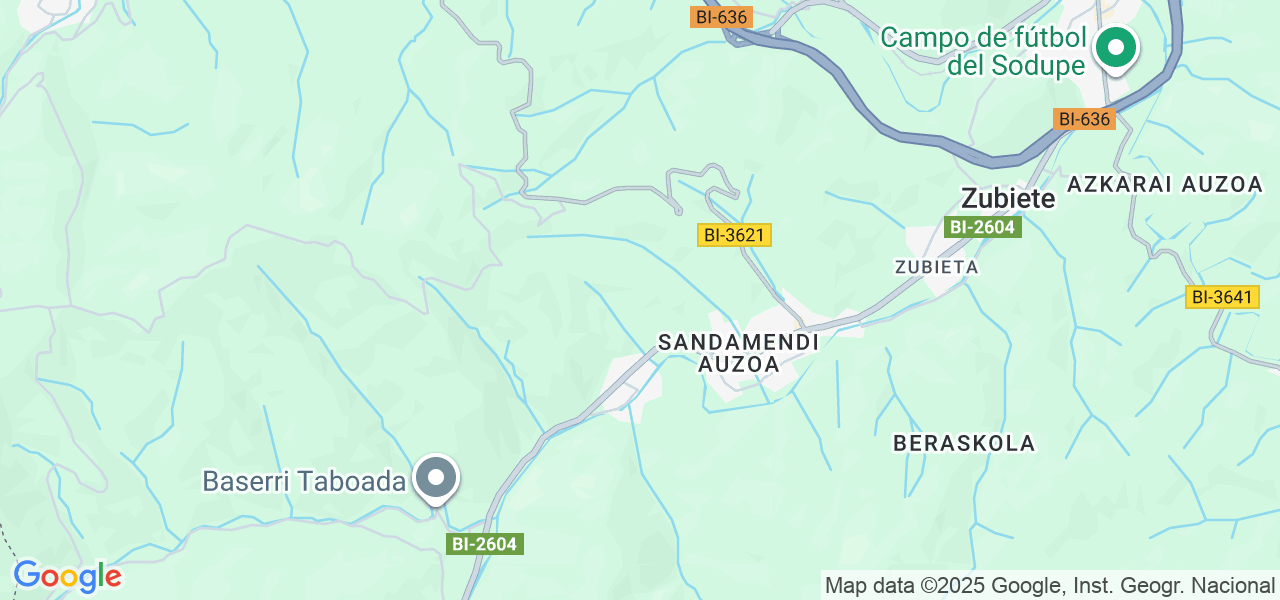
Task: Click the AZKARAI AUZOA label
Action: (1165, 184)
